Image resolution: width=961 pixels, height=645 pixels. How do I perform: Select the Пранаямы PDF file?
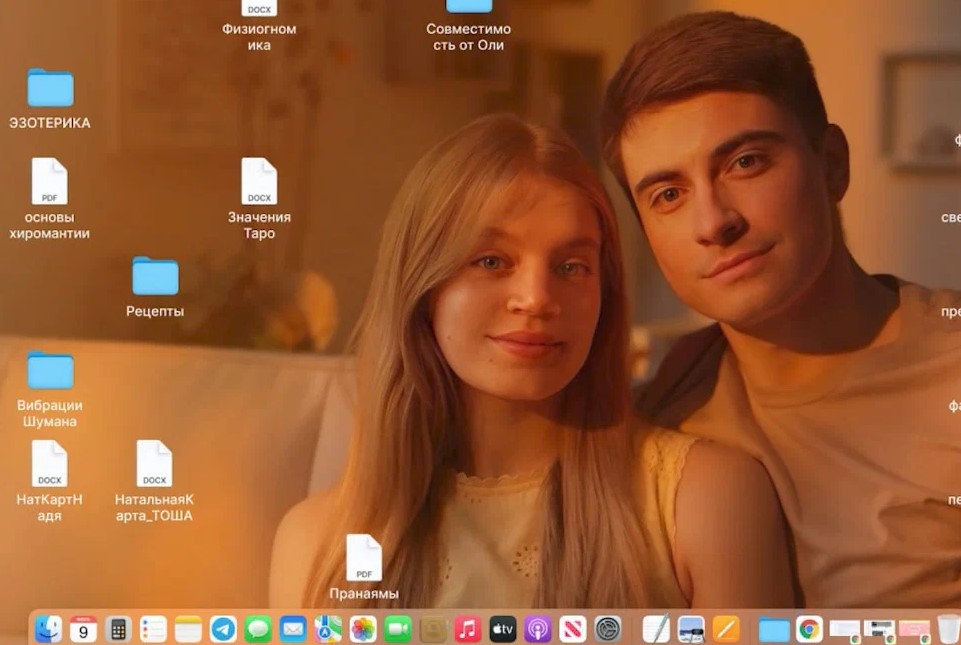coord(364,558)
